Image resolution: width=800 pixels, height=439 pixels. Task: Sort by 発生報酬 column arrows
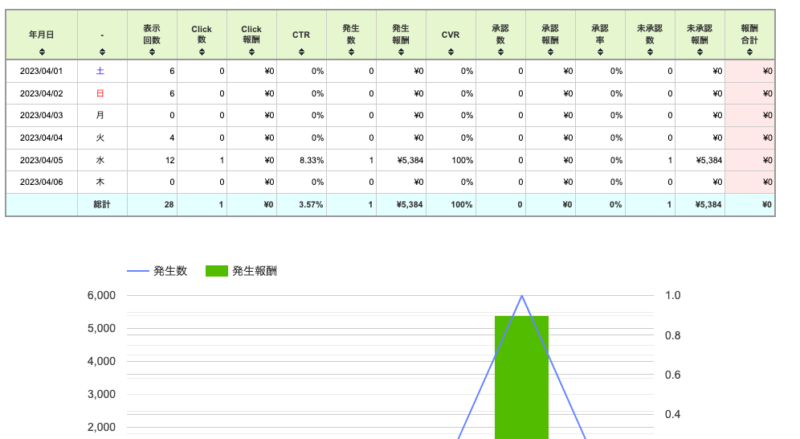coord(401,52)
